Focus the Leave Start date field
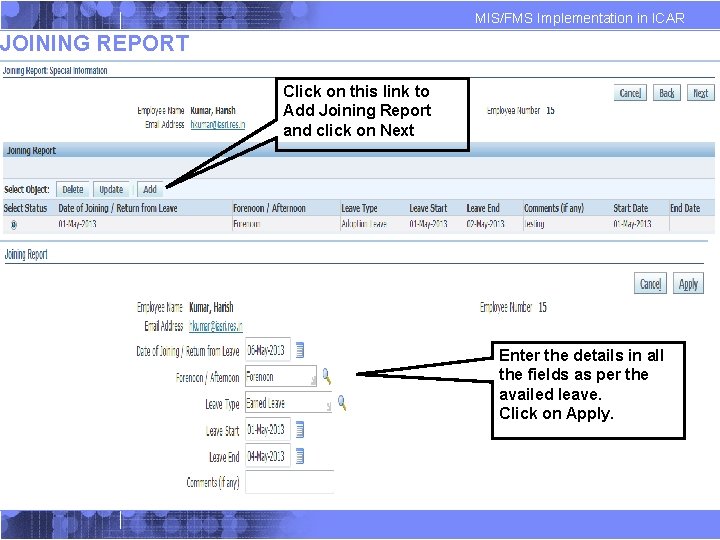Image resolution: width=720 pixels, height=540 pixels. pyautogui.click(x=268, y=430)
